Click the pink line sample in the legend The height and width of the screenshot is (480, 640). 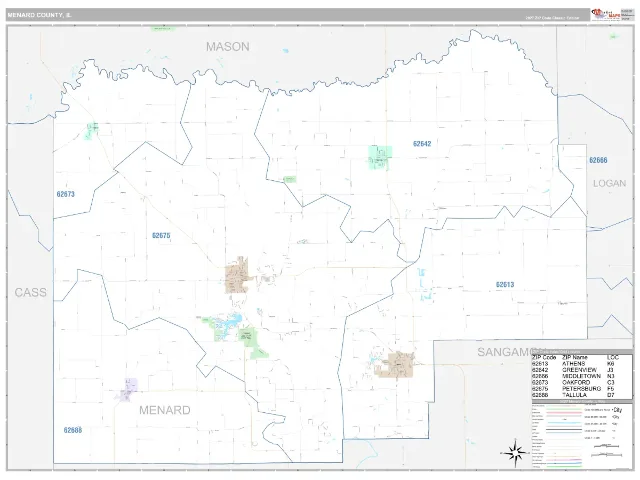coord(564,412)
